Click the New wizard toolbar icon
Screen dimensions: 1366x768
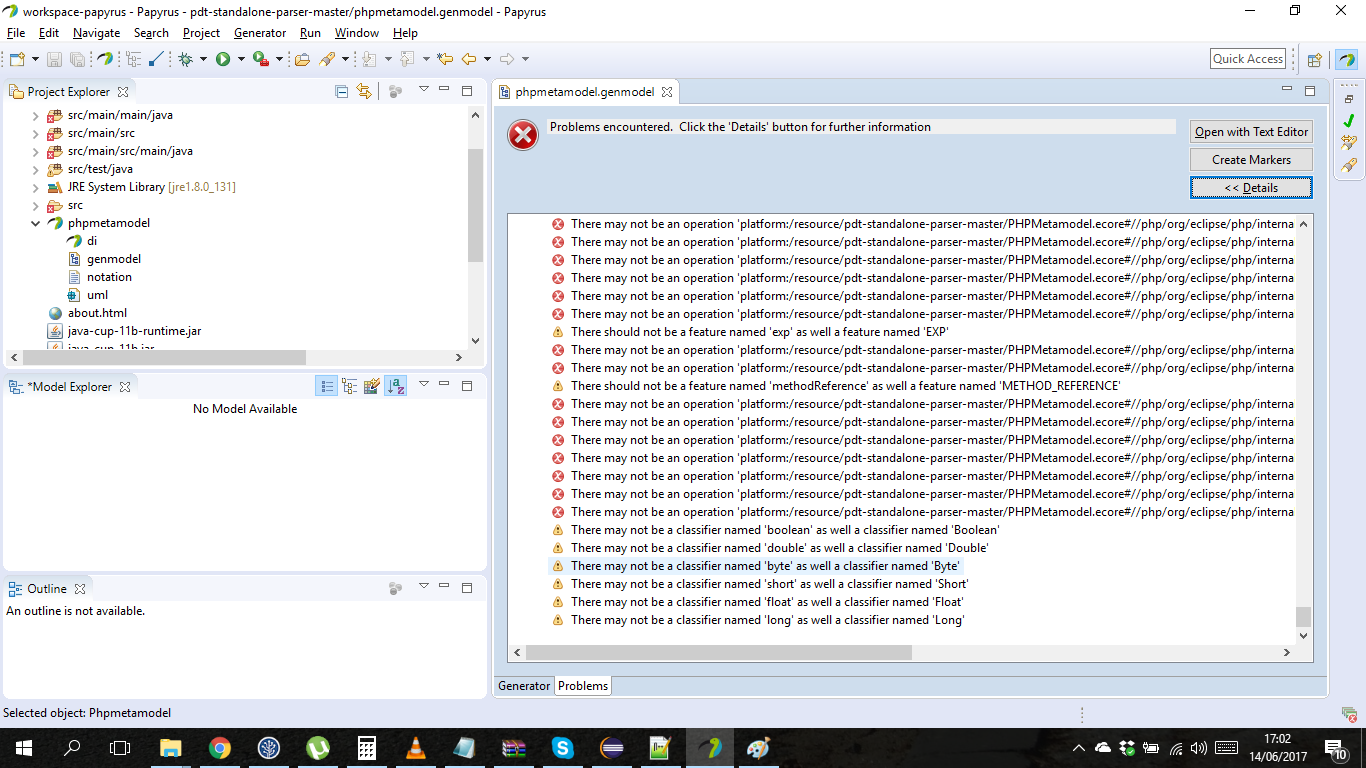pyautogui.click(x=17, y=59)
